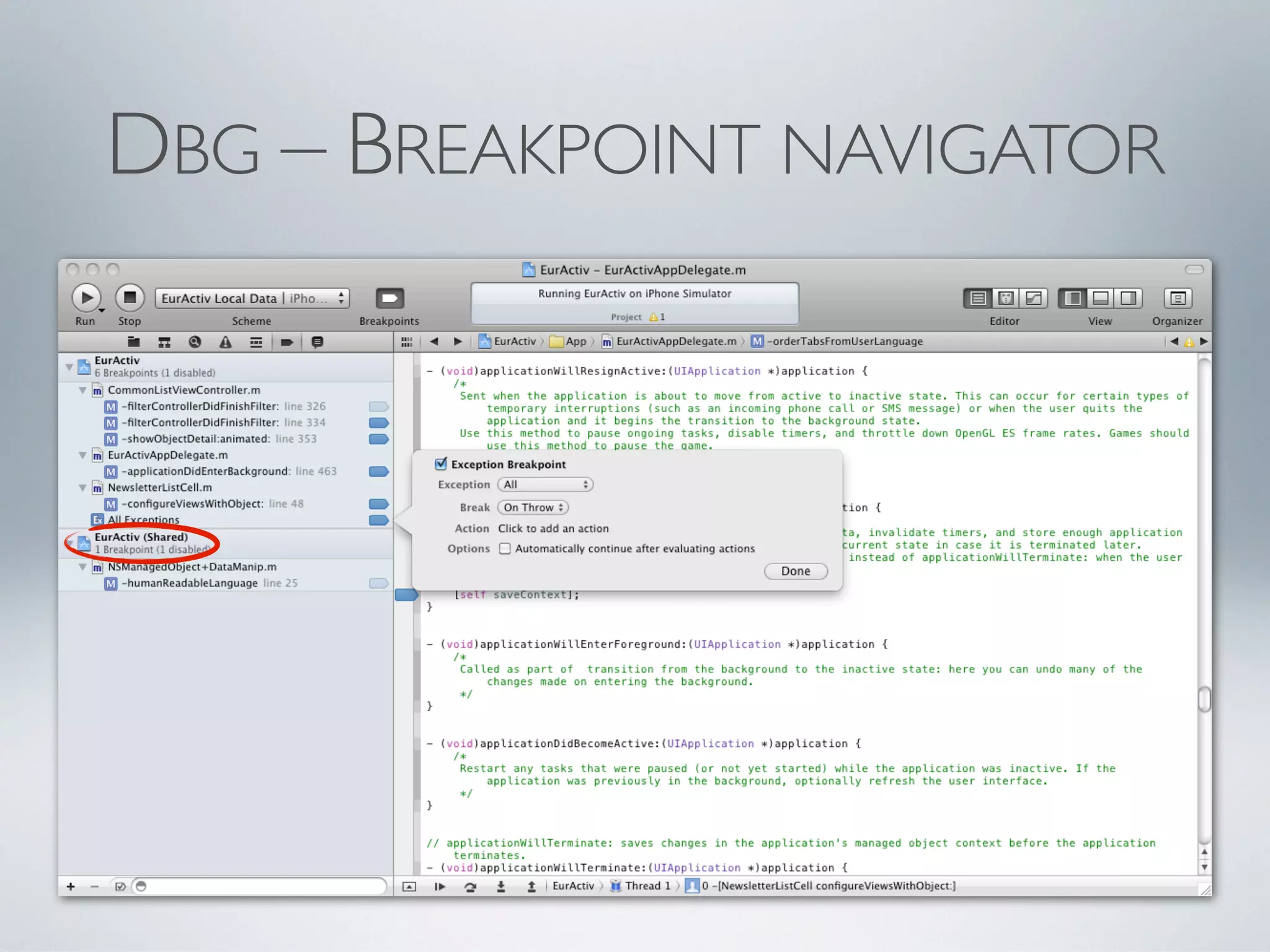The image size is (1270, 952).
Task: Toggle the Breakpoints toolbar button
Action: click(x=389, y=298)
